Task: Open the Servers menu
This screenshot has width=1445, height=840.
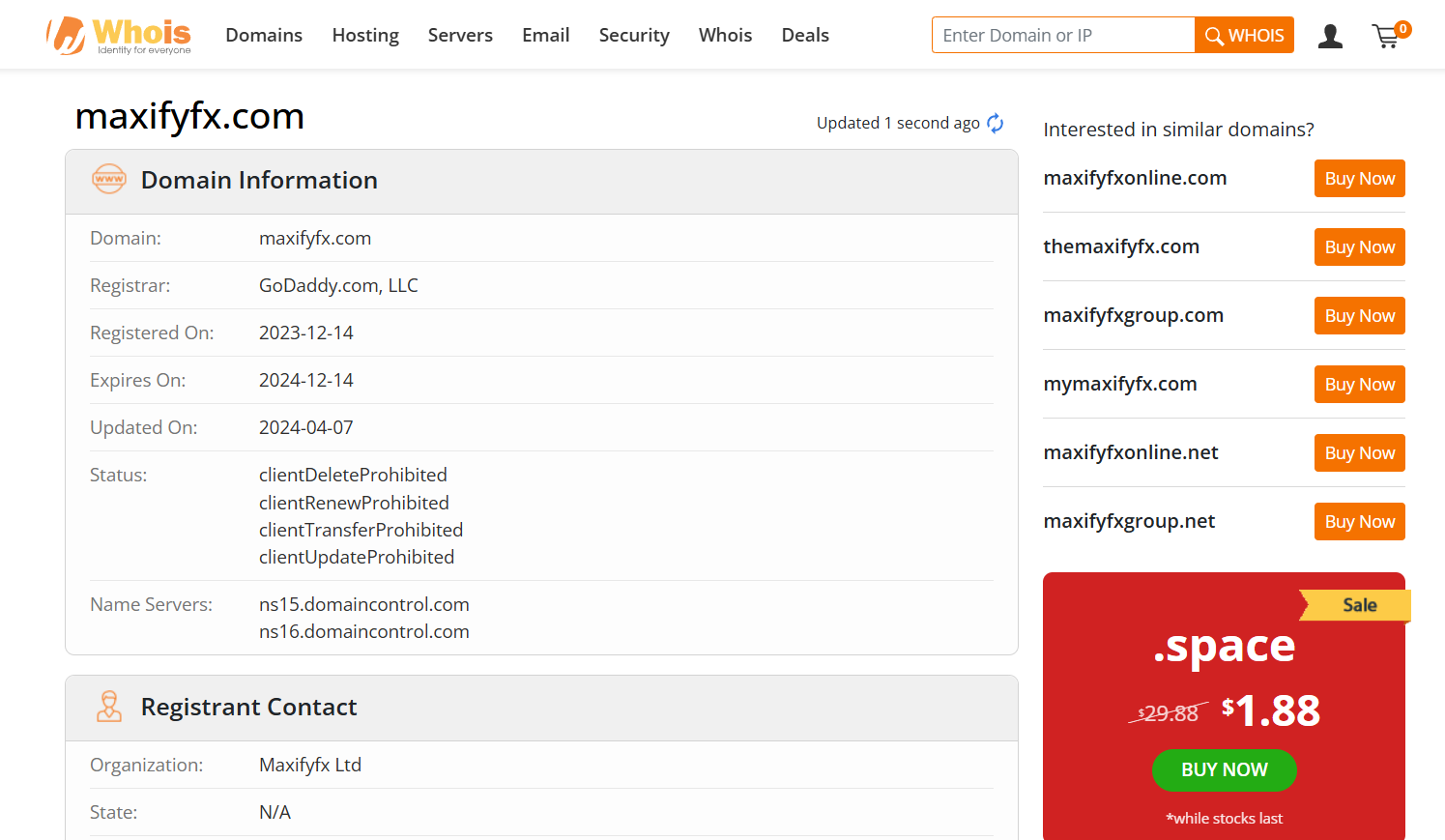Action: click(460, 35)
